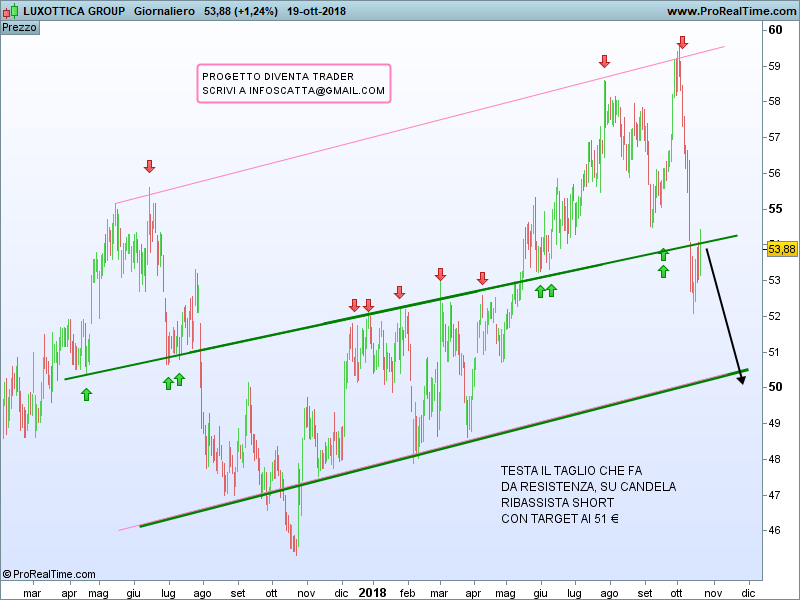Open the Prezzo panel label

tap(19, 27)
